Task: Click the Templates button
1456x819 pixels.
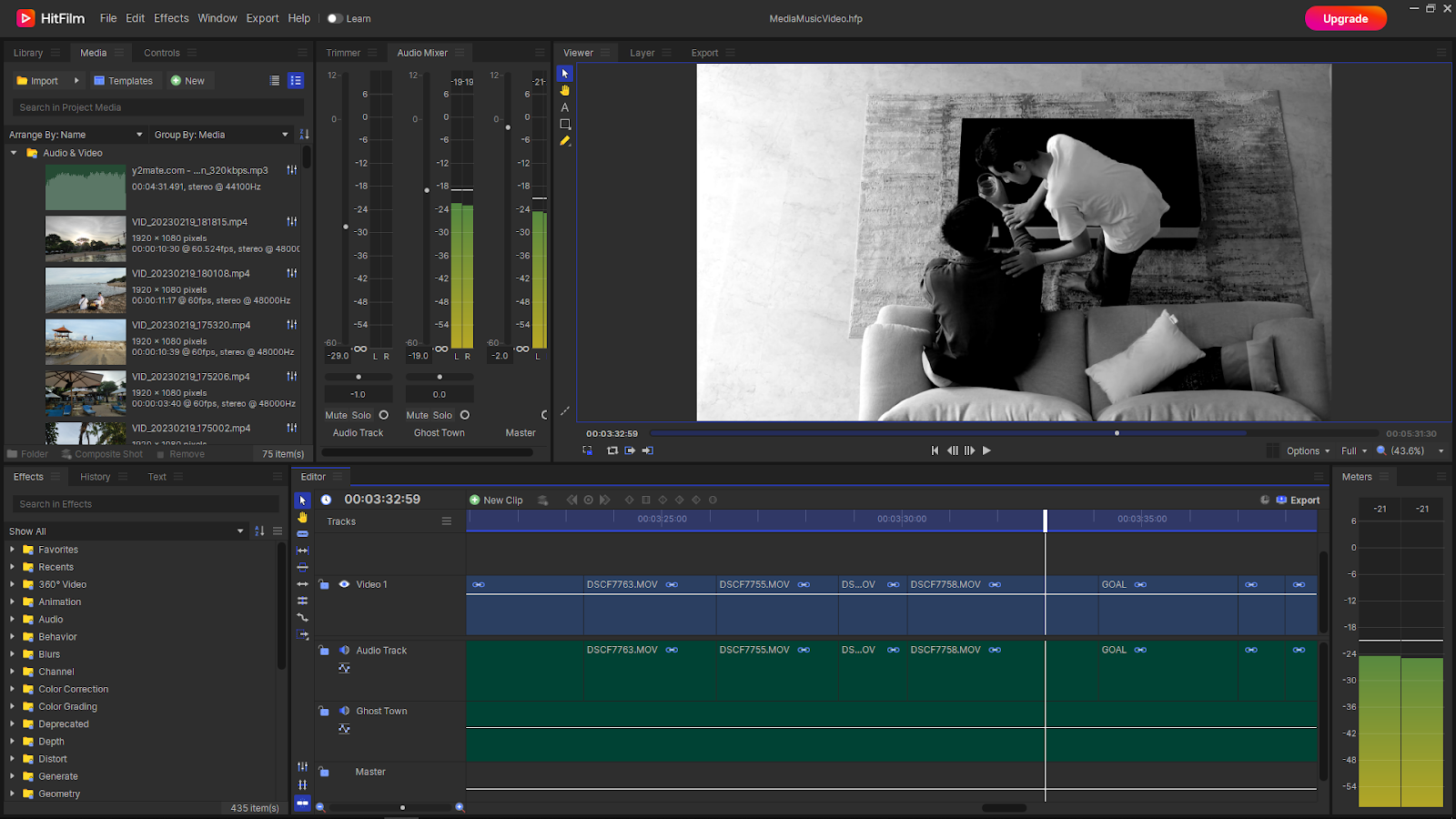Action: point(124,81)
